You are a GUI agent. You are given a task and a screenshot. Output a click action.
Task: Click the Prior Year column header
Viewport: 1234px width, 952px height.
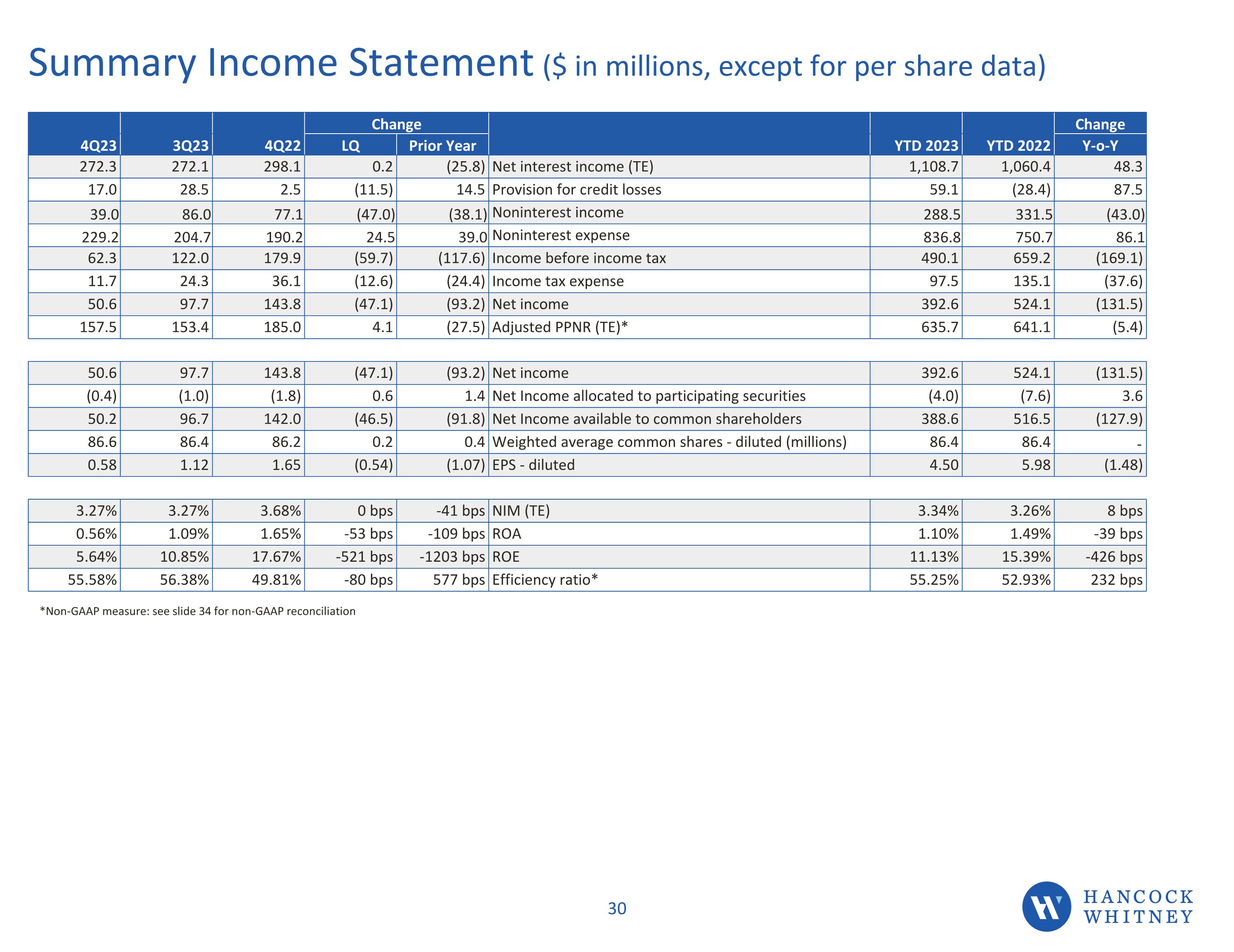click(x=443, y=146)
